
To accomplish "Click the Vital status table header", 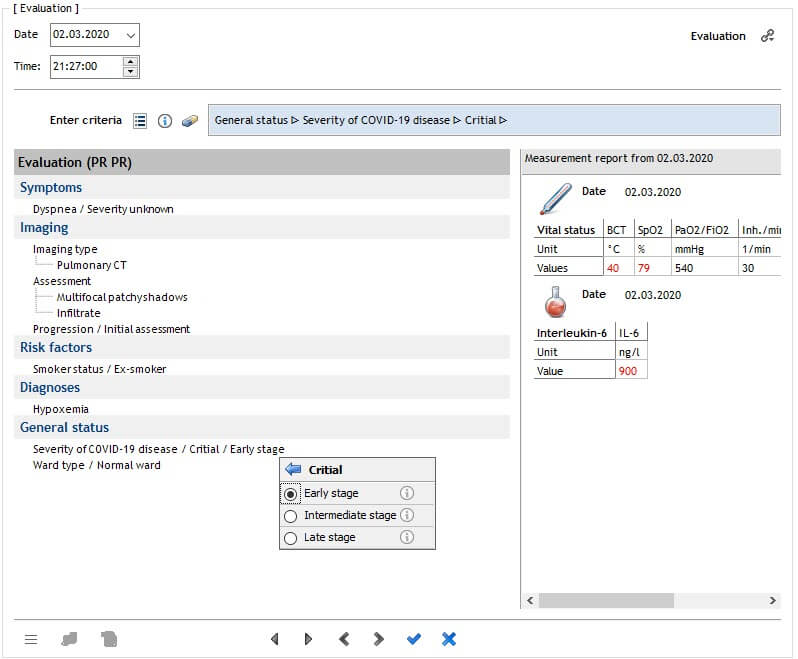I will pyautogui.click(x=565, y=230).
